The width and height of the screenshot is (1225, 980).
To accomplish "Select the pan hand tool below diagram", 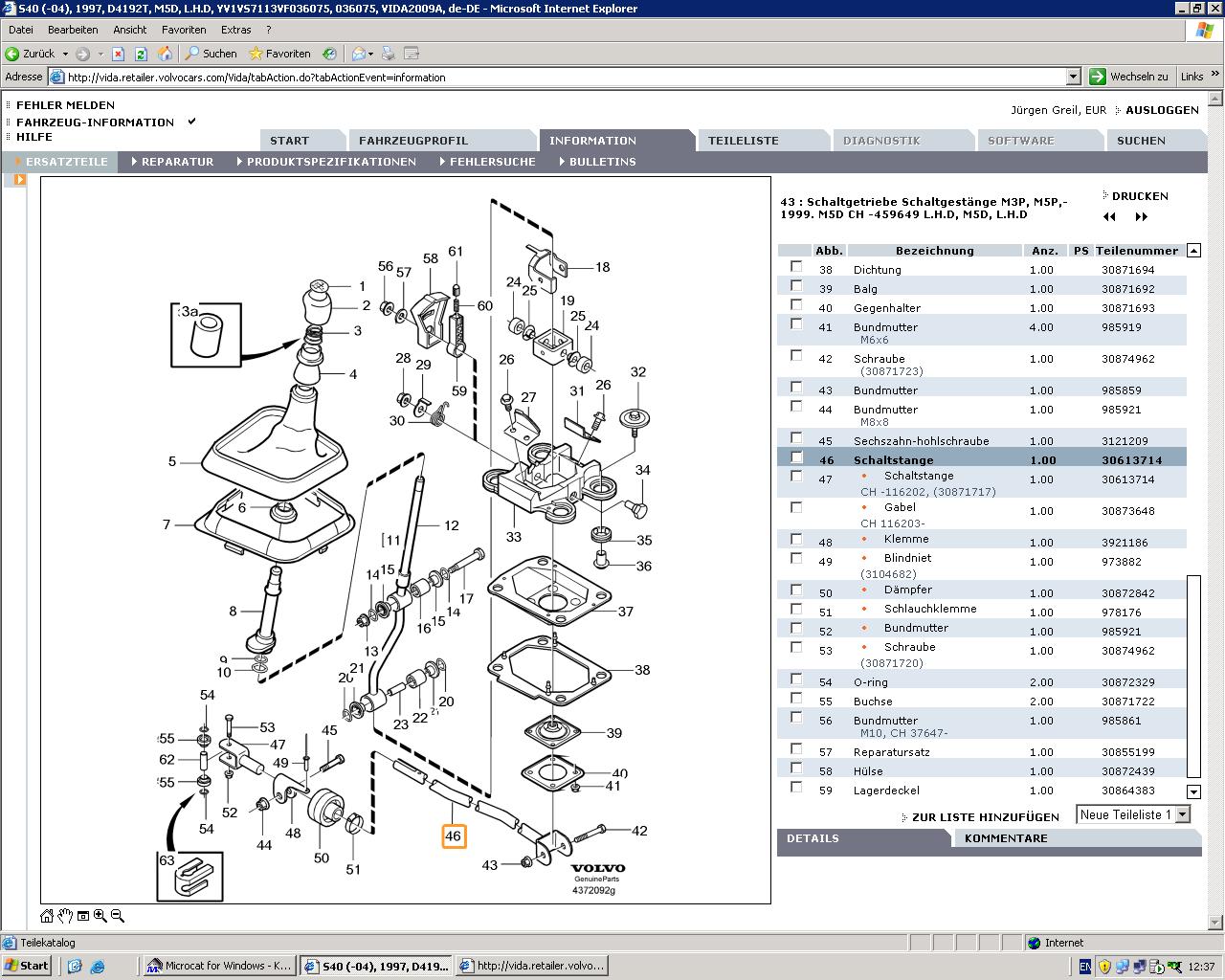I will [65, 916].
